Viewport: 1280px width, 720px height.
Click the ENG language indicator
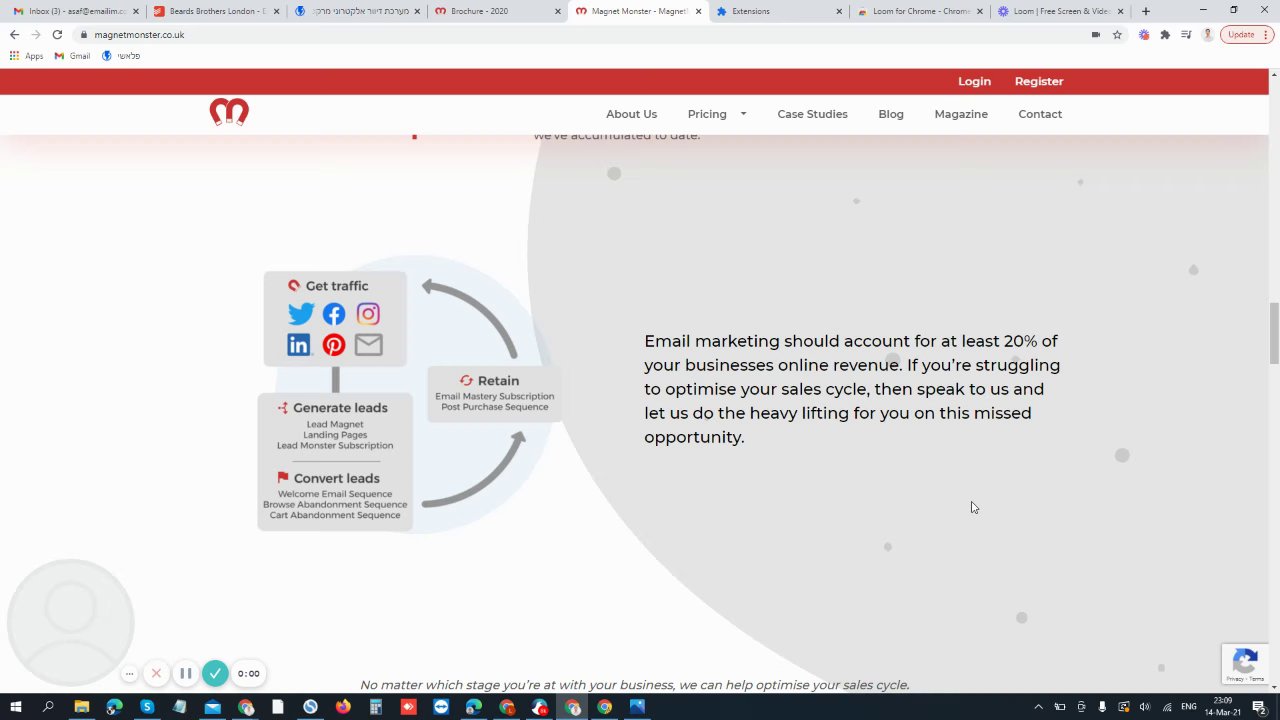(1189, 707)
